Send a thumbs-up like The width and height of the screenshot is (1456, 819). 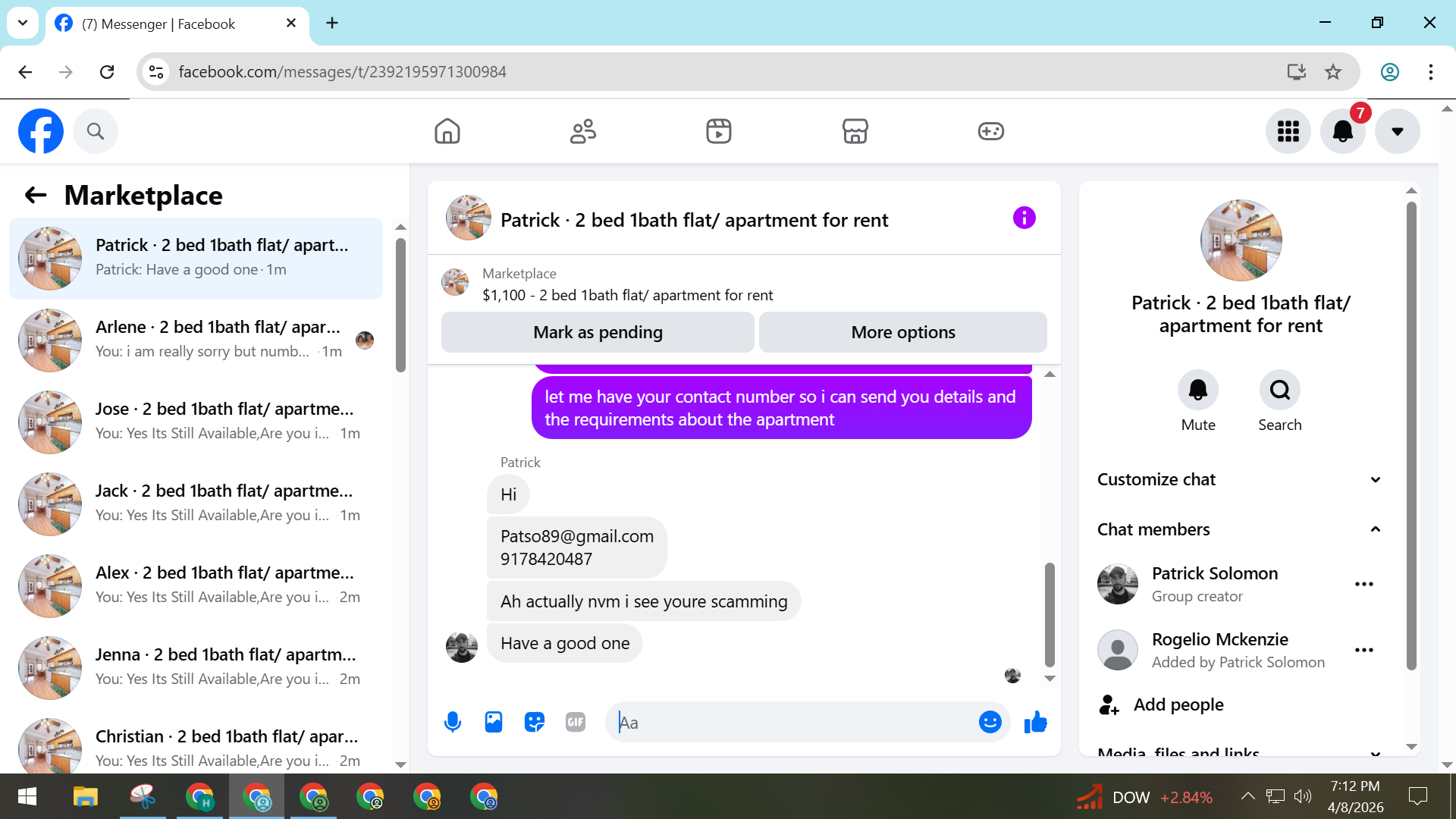tap(1035, 722)
